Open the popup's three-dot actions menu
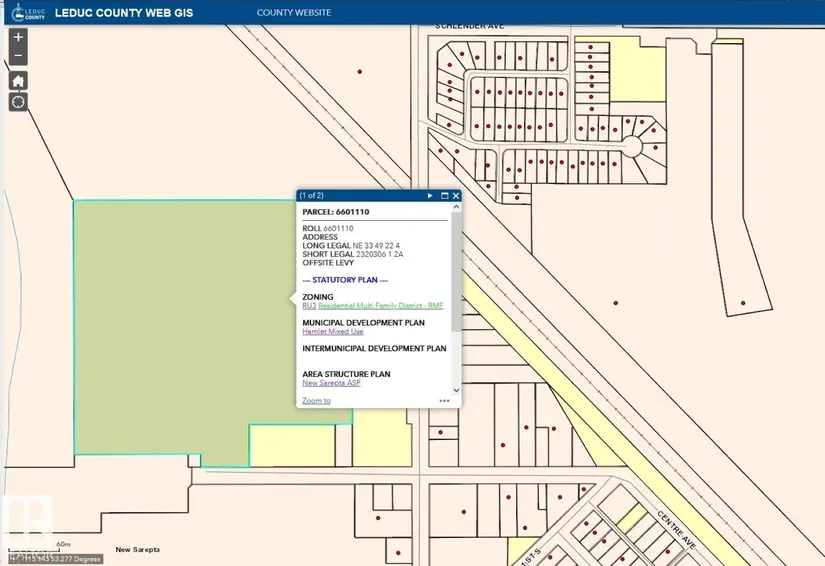 [x=444, y=401]
